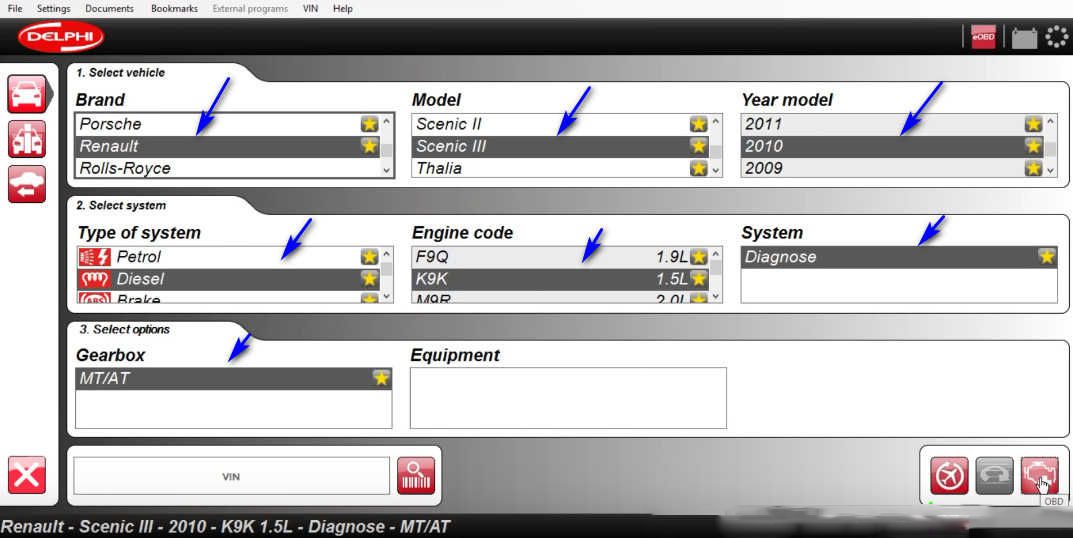This screenshot has width=1073, height=538.
Task: Toggle favorite star for Diesel
Action: (370, 279)
